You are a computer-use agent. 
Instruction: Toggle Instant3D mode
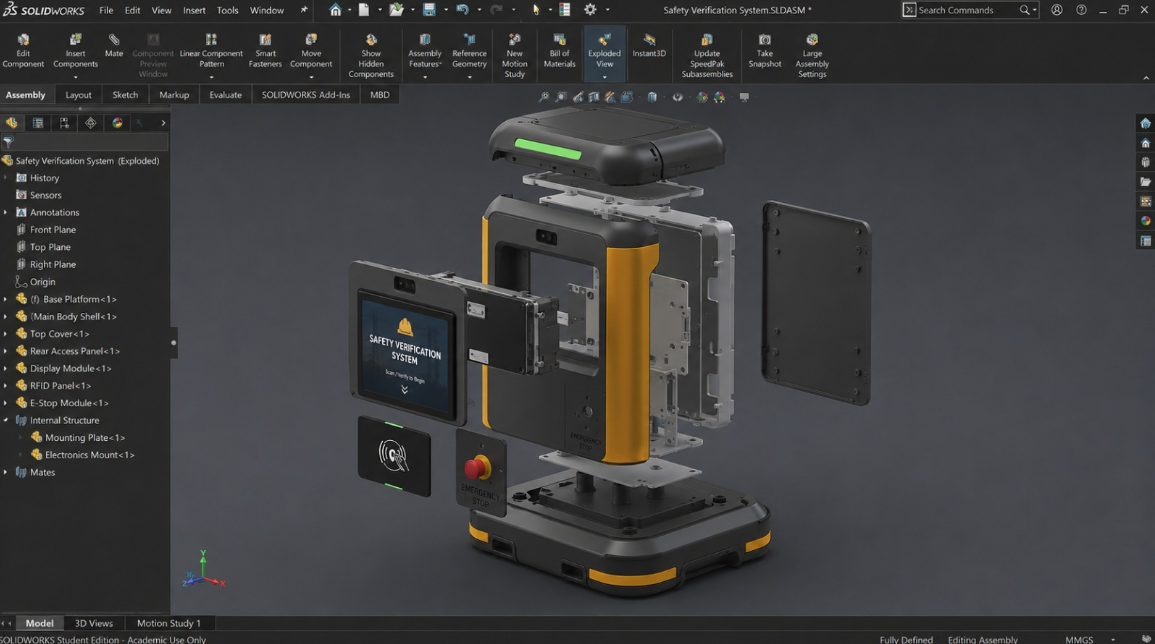[x=649, y=46]
